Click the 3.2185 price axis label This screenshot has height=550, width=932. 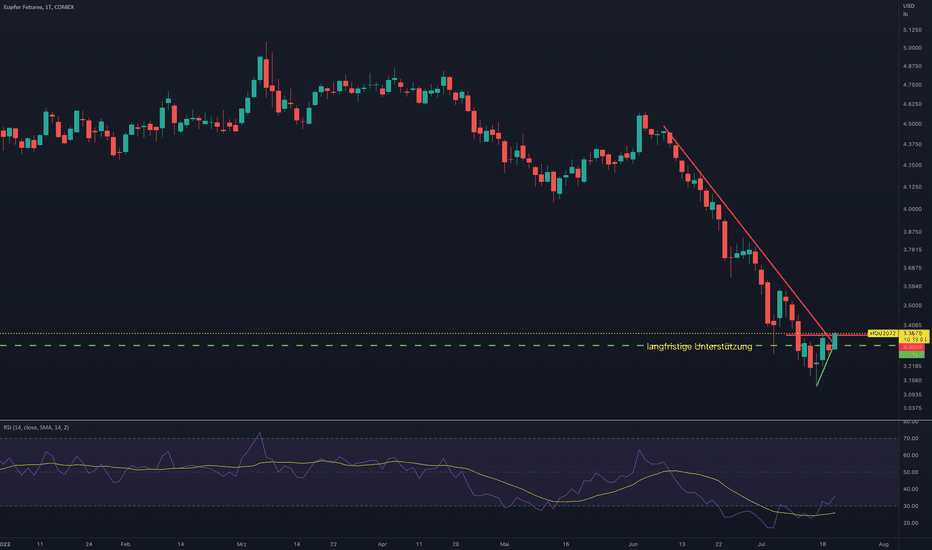(912, 366)
